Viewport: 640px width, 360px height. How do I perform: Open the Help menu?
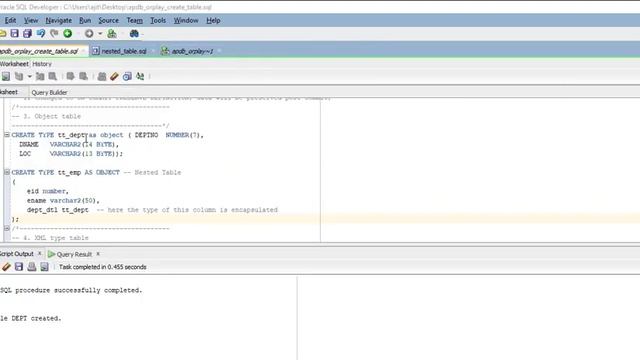point(213,20)
